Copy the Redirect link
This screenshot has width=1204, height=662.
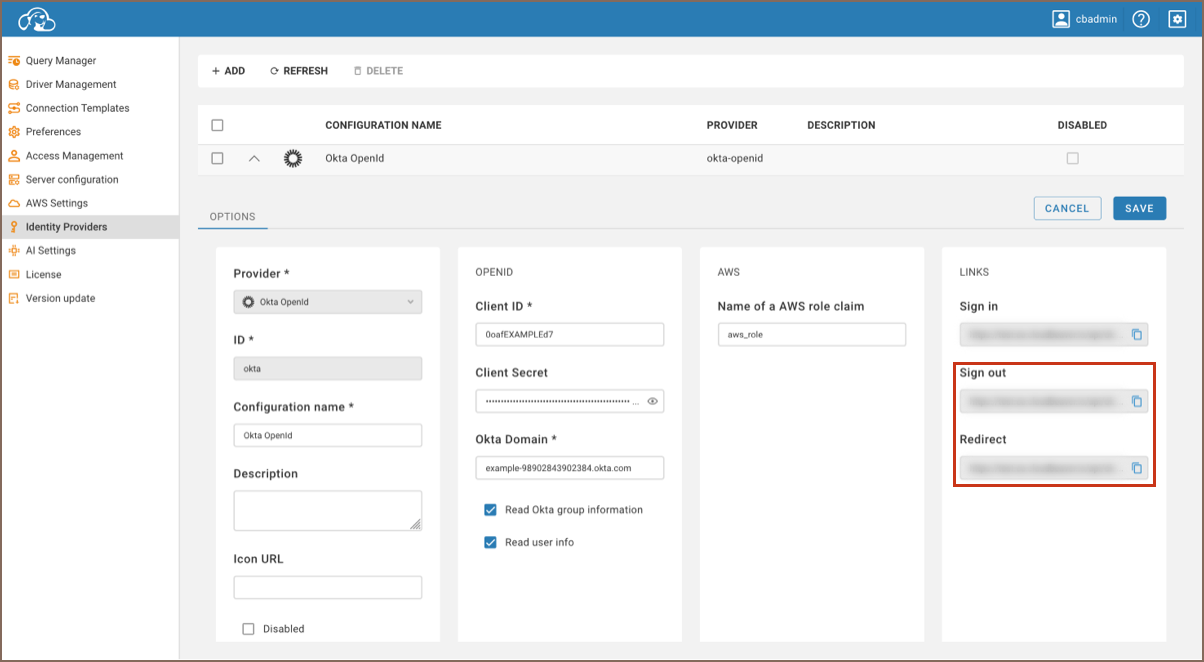[x=1136, y=468]
